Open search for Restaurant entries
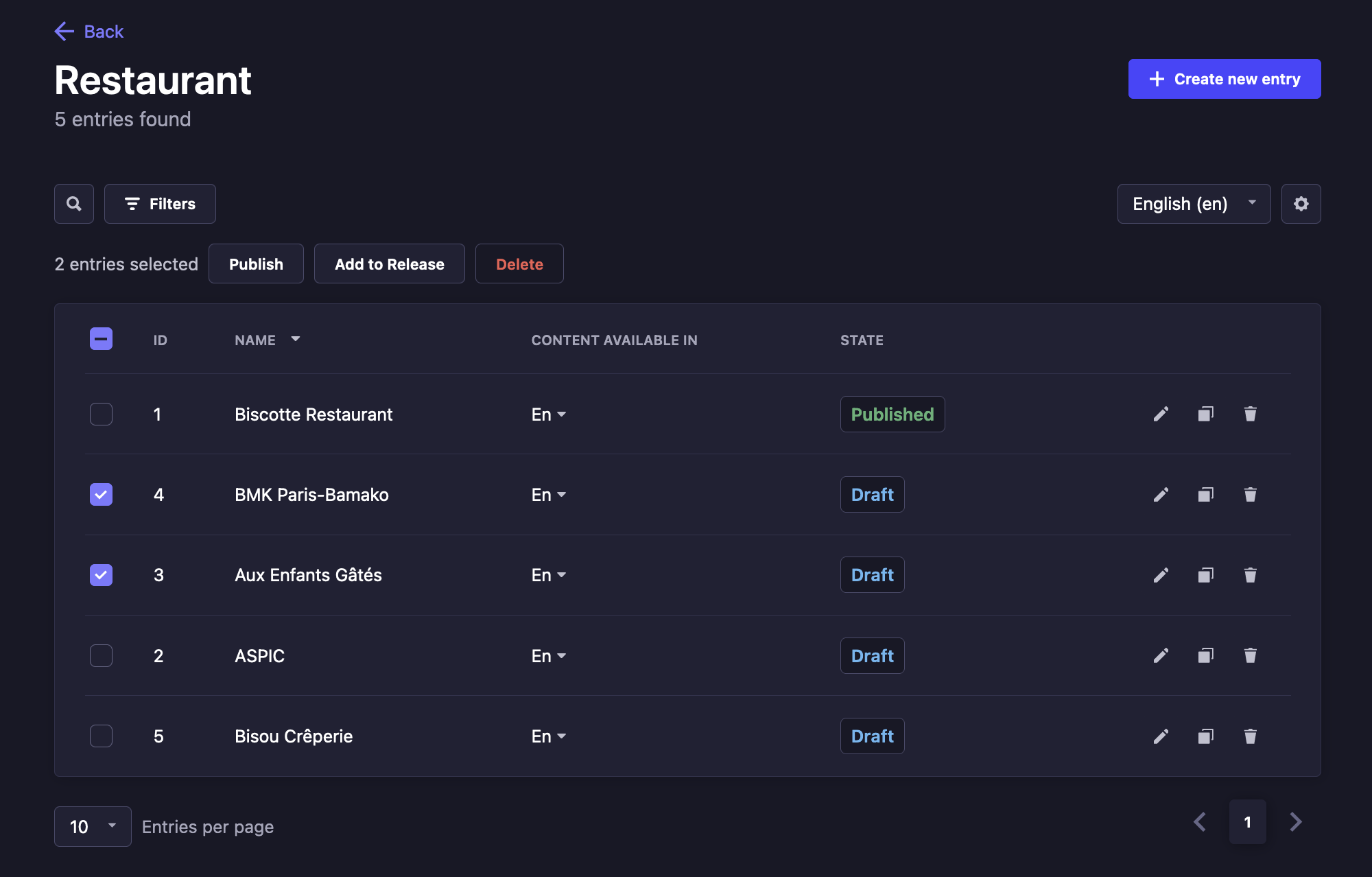 point(73,204)
